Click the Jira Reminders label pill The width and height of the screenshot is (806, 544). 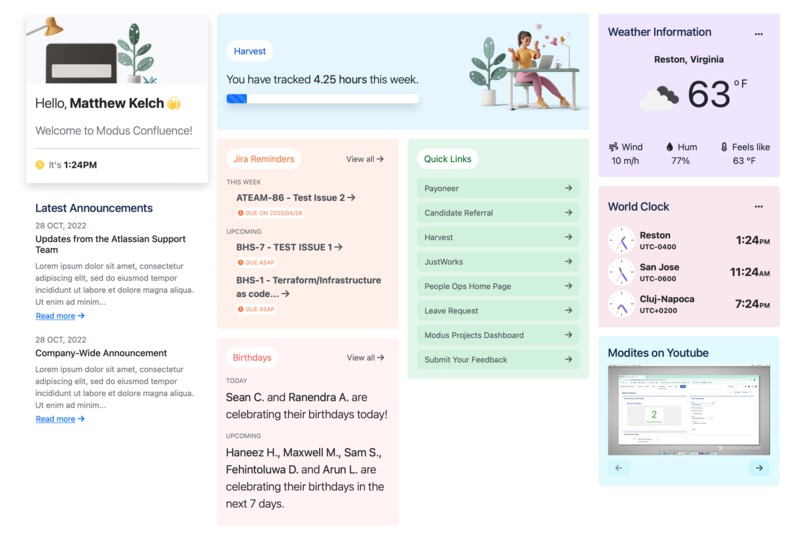coord(264,159)
